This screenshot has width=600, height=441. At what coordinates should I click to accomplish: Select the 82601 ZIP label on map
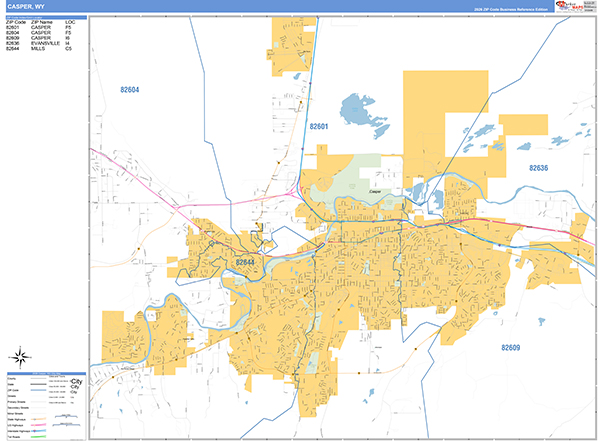319,126
